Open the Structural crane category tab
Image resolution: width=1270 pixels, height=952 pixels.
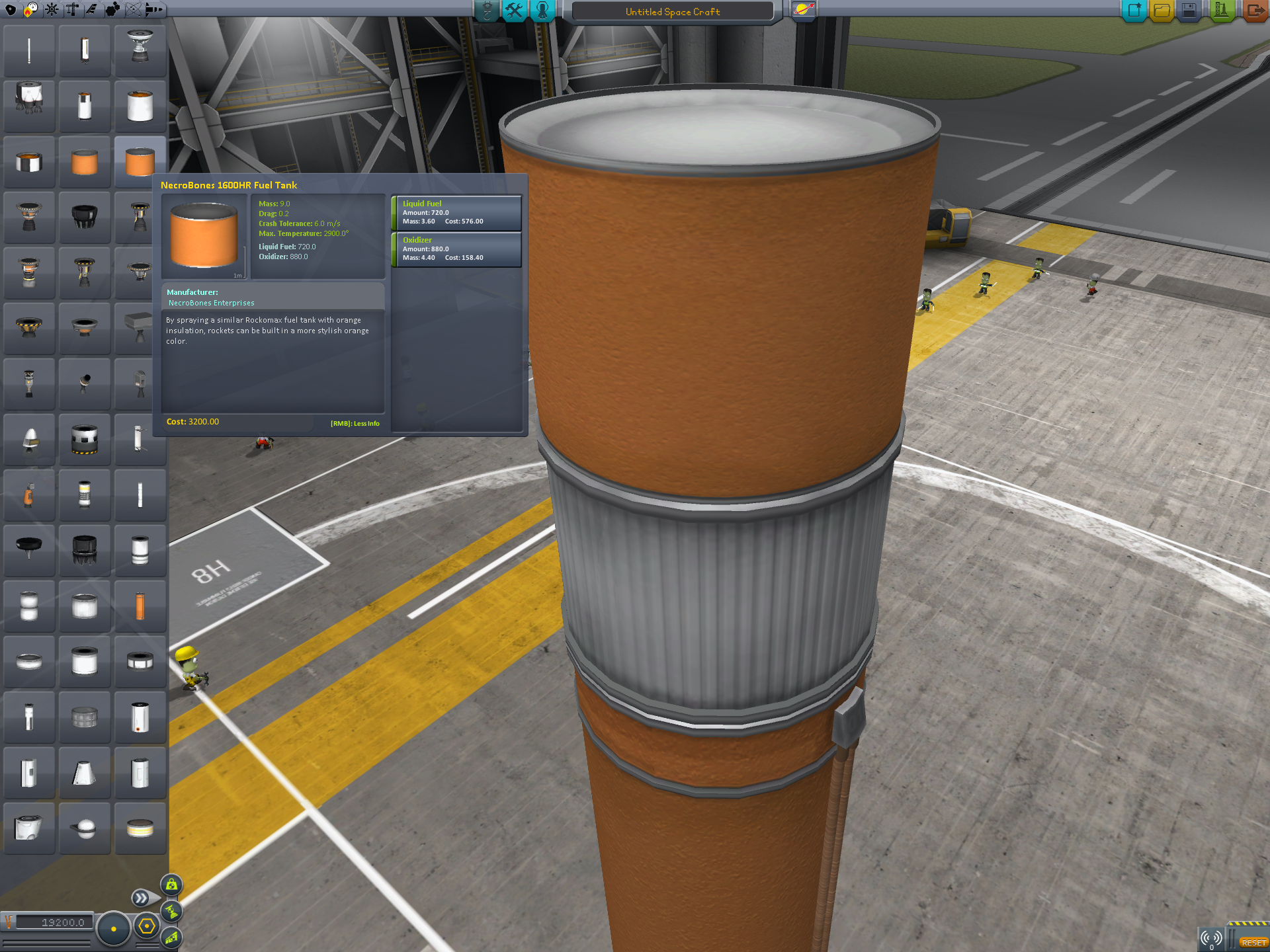click(x=71, y=9)
